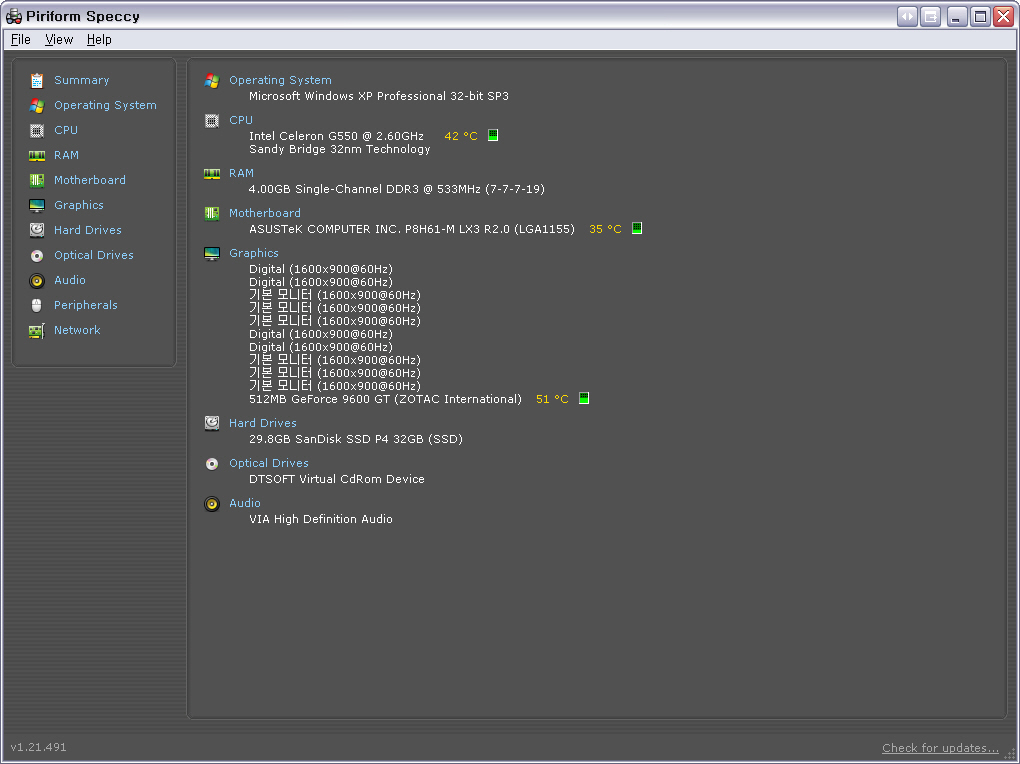
Task: Click the Operating System flag icon in sidebar
Action: click(x=37, y=105)
